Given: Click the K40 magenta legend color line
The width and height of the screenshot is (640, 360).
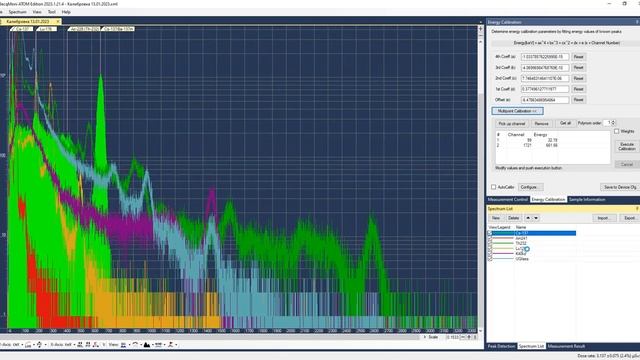Looking at the screenshot, I should tap(503, 253).
